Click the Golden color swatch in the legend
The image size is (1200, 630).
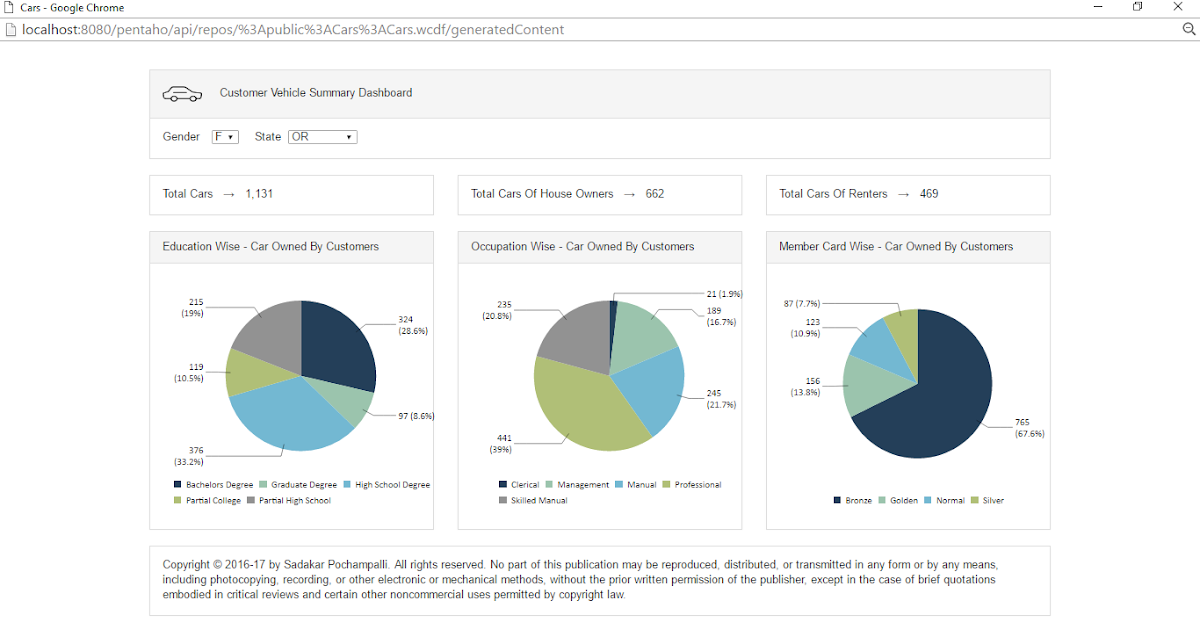pyautogui.click(x=882, y=499)
